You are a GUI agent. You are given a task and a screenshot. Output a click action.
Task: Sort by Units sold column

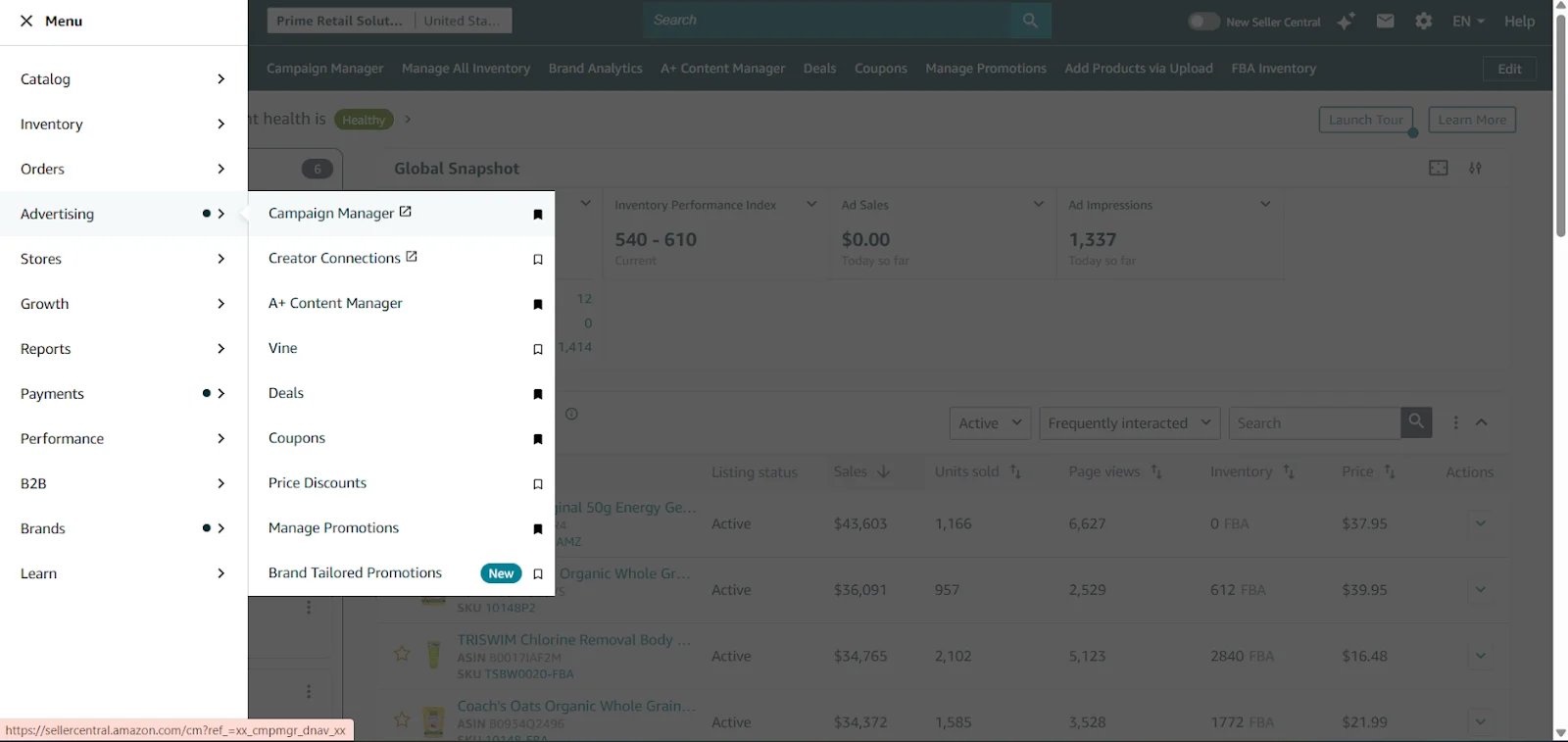[1015, 471]
